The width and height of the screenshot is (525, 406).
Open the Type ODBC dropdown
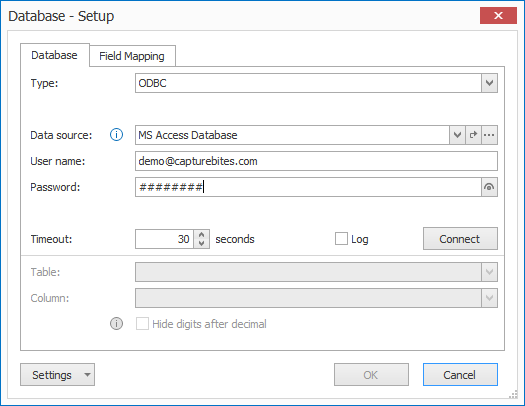[489, 83]
